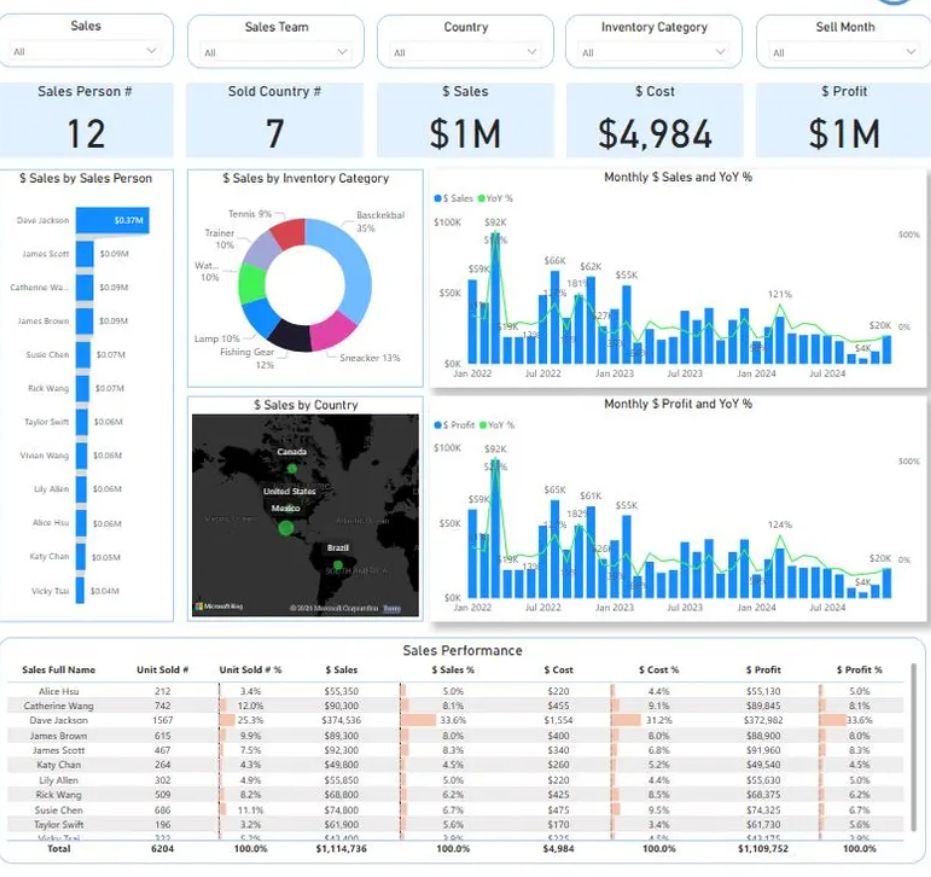
Task: Expand the Country slicer dropdown
Action: pos(531,48)
